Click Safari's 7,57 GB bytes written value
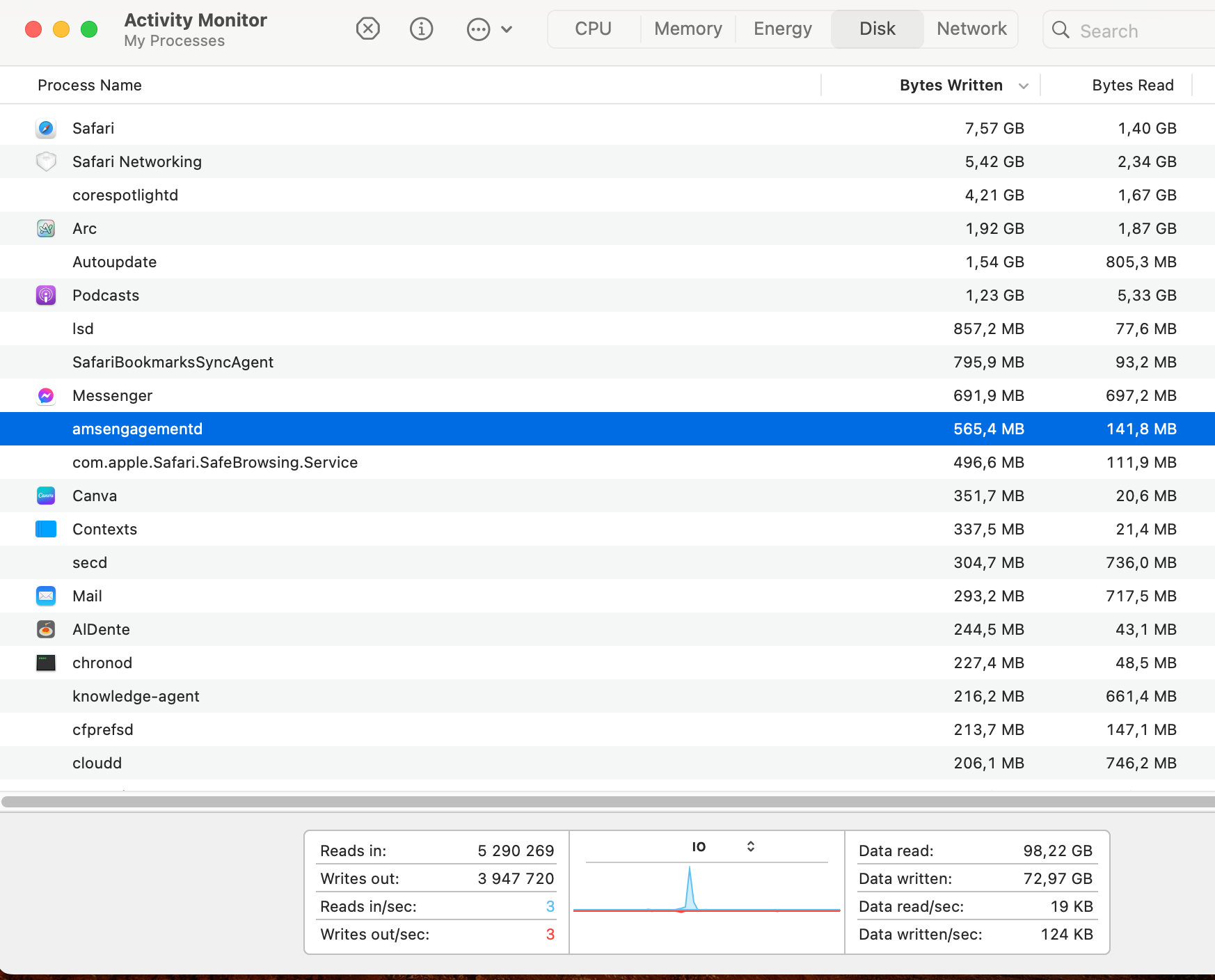This screenshot has width=1215, height=980. [994, 128]
